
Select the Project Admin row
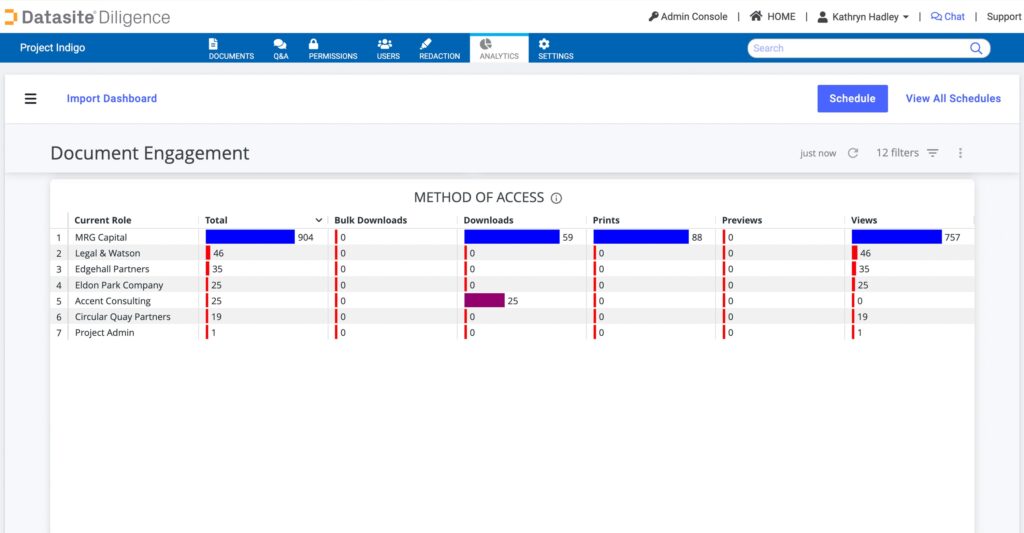(512, 332)
